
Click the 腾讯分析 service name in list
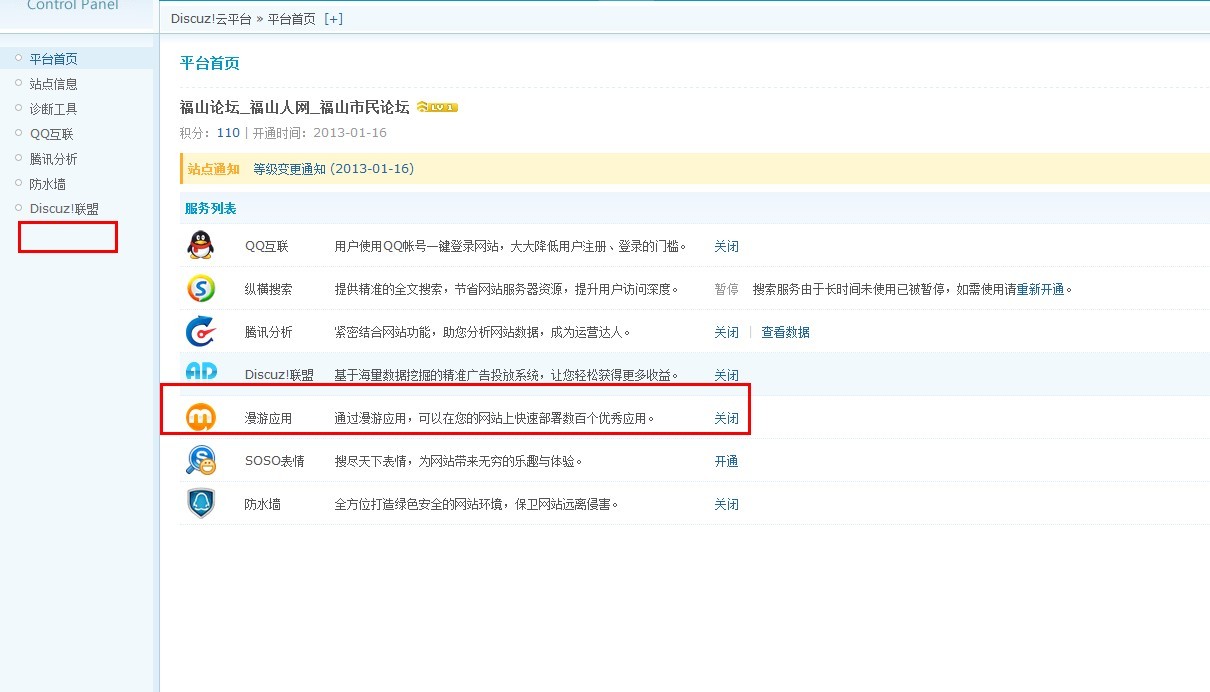(269, 332)
